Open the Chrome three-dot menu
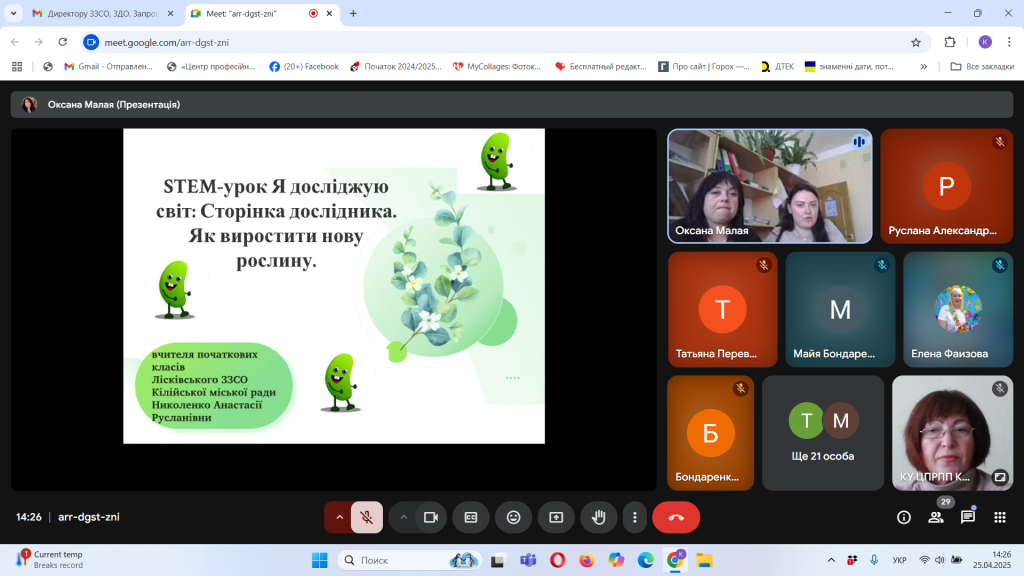The image size is (1024, 576). tap(1009, 42)
